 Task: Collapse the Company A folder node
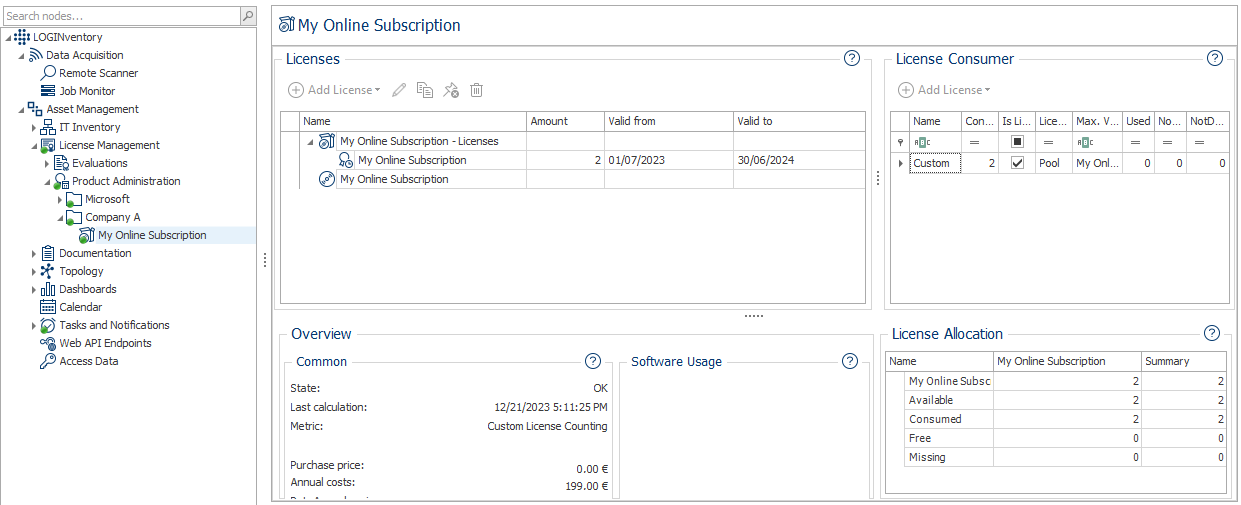point(60,217)
